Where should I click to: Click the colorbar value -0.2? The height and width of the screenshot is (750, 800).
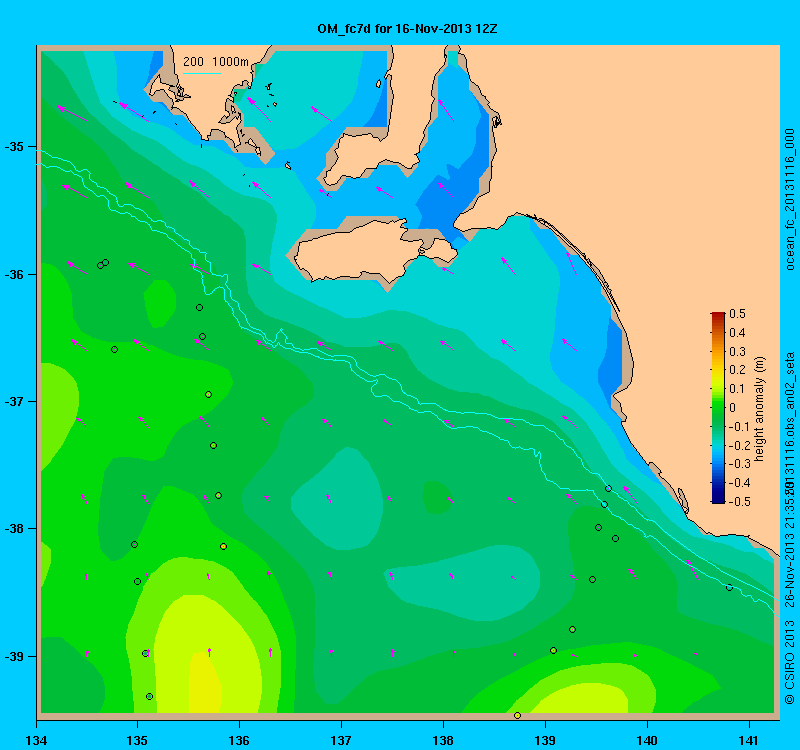click(739, 445)
